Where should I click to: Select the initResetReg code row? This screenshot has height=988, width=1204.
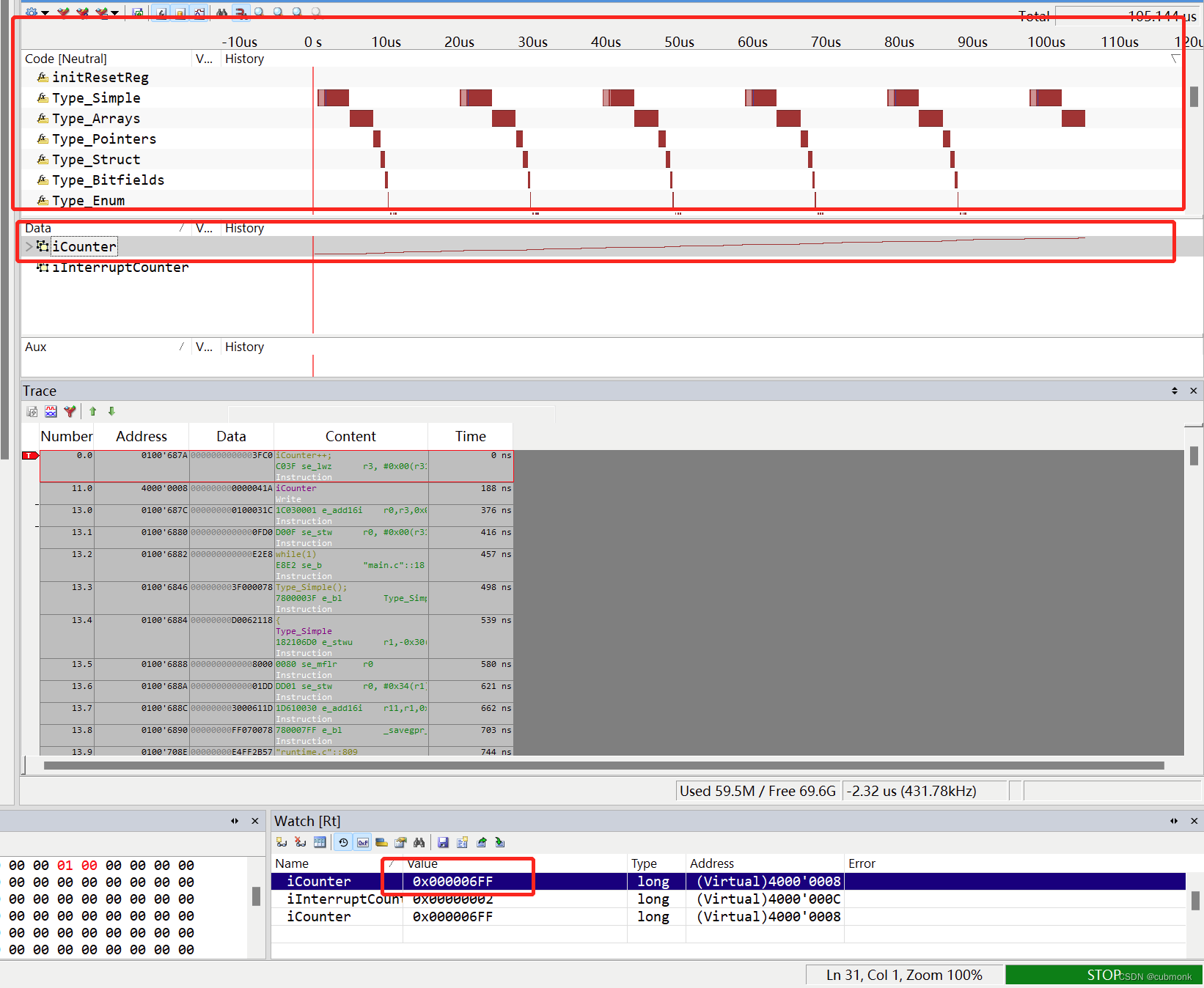point(100,78)
